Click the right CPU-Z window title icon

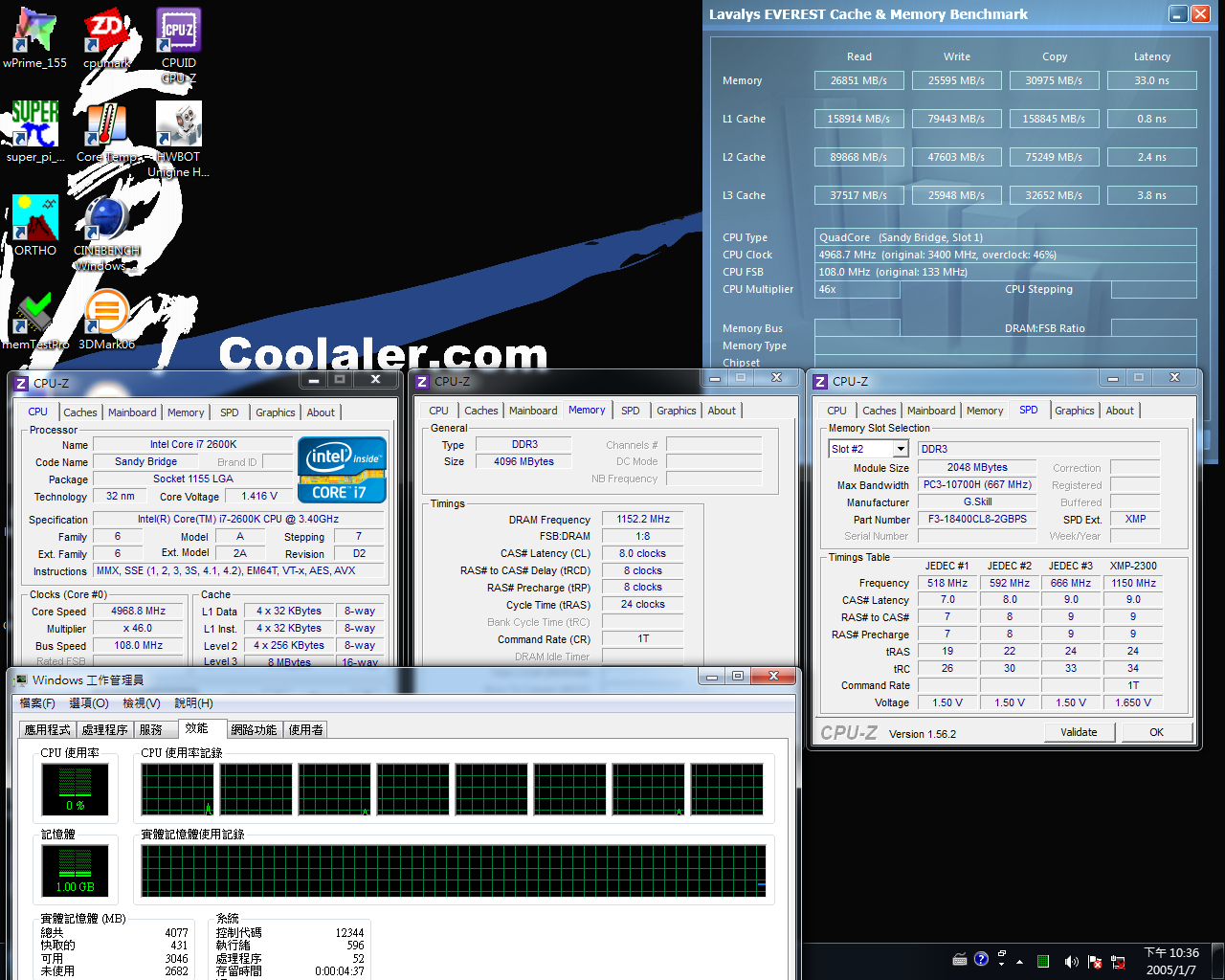click(820, 381)
